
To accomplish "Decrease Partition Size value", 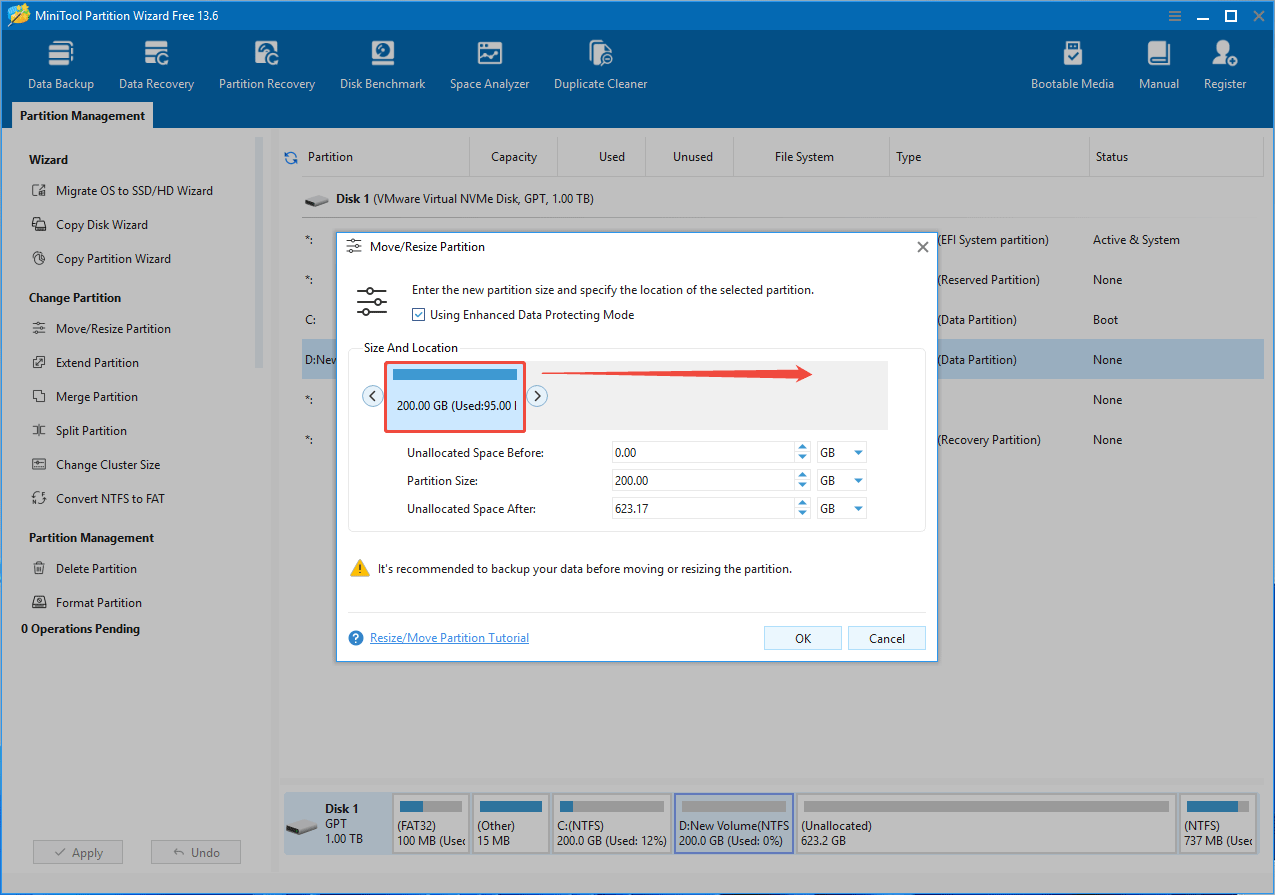I will [802, 486].
